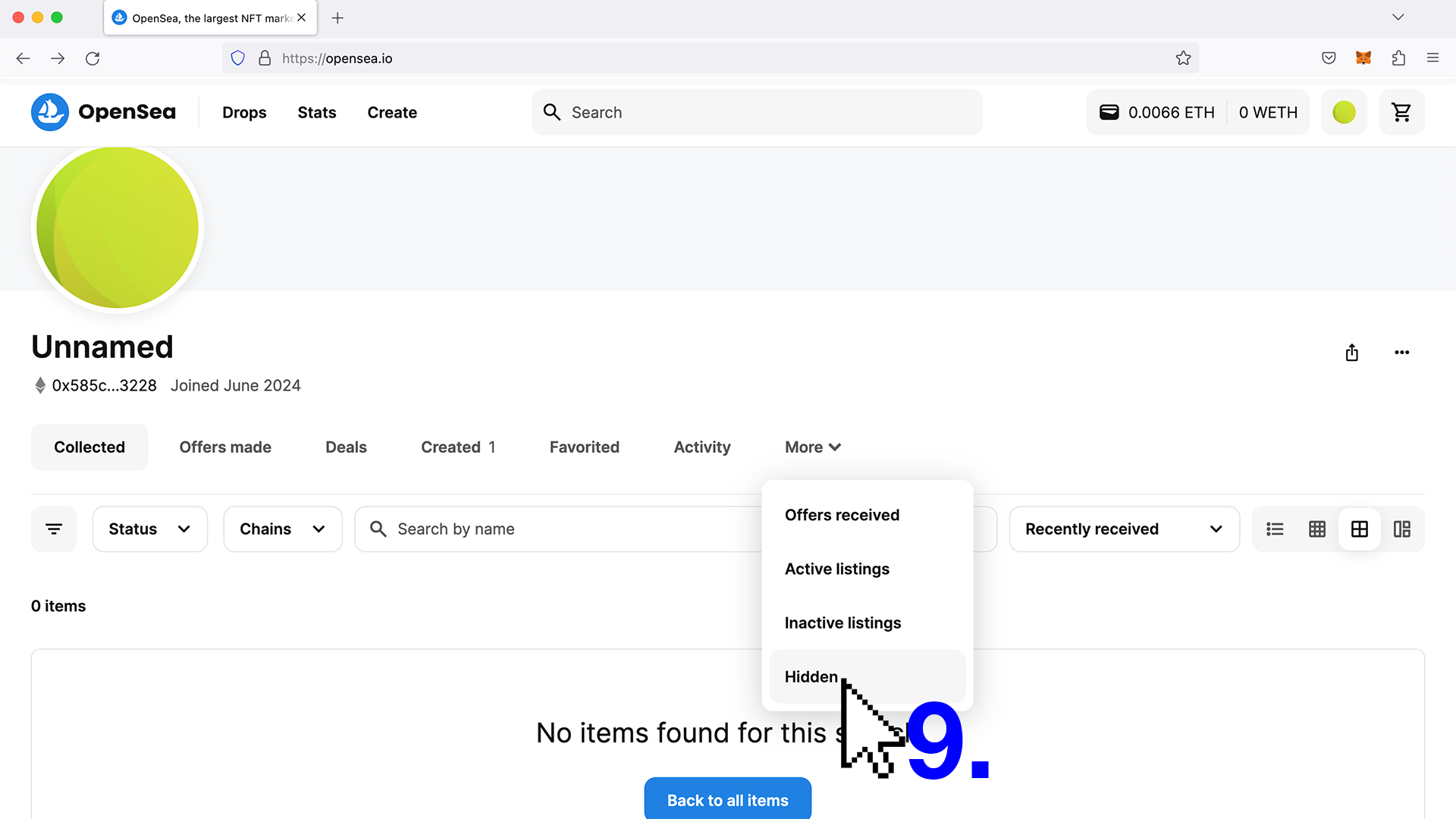Click the search magnifier in header

click(x=552, y=112)
